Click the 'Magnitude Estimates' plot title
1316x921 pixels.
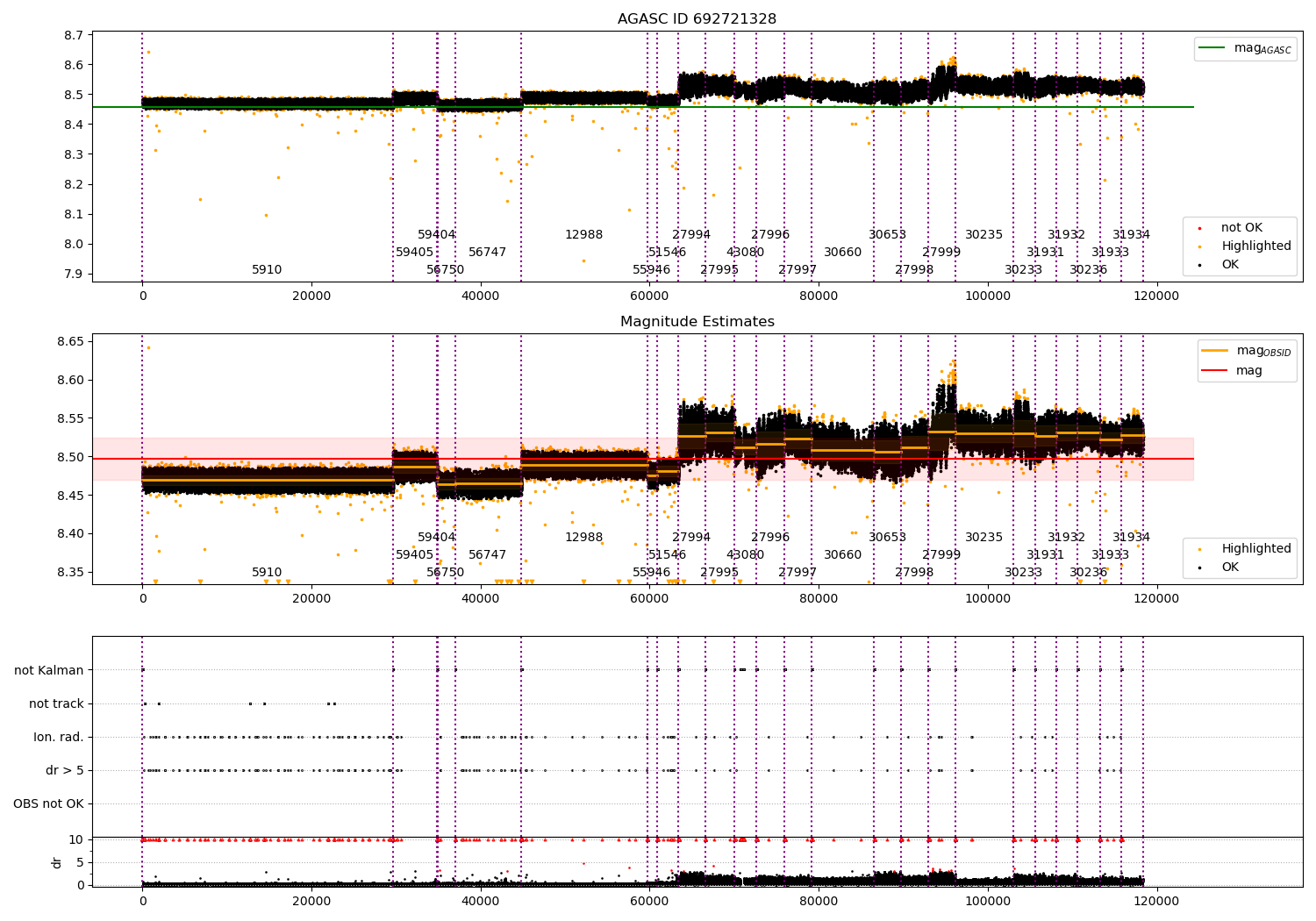[697, 322]
